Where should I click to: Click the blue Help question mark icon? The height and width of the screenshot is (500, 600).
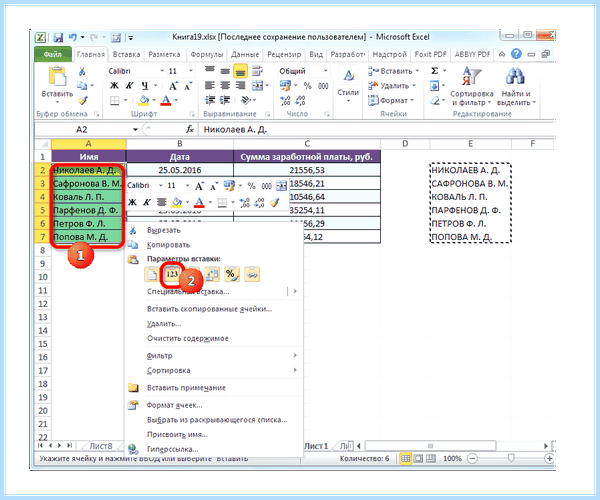[516, 54]
